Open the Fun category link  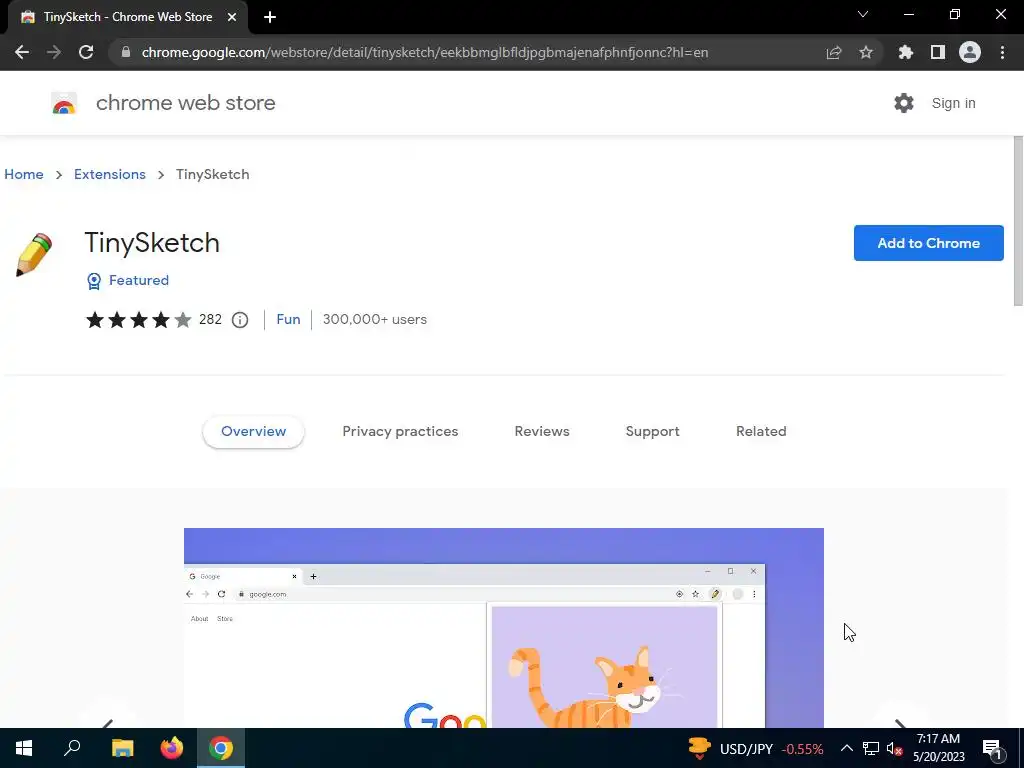288,319
